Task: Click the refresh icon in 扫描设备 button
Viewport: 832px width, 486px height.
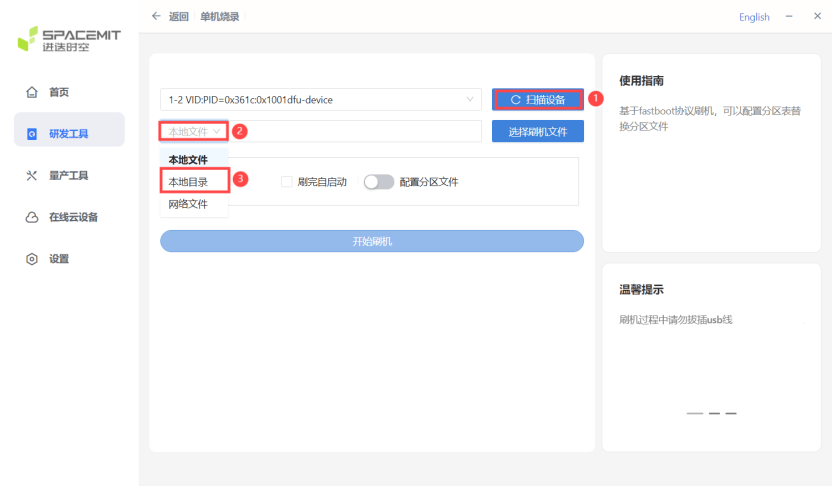Action: pyautogui.click(x=516, y=100)
